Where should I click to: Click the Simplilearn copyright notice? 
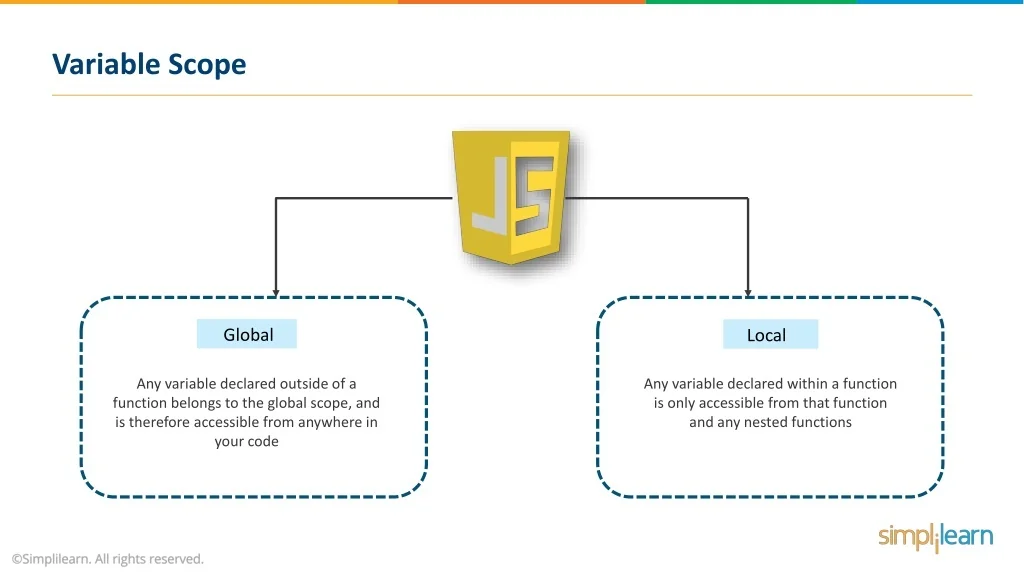point(107,559)
